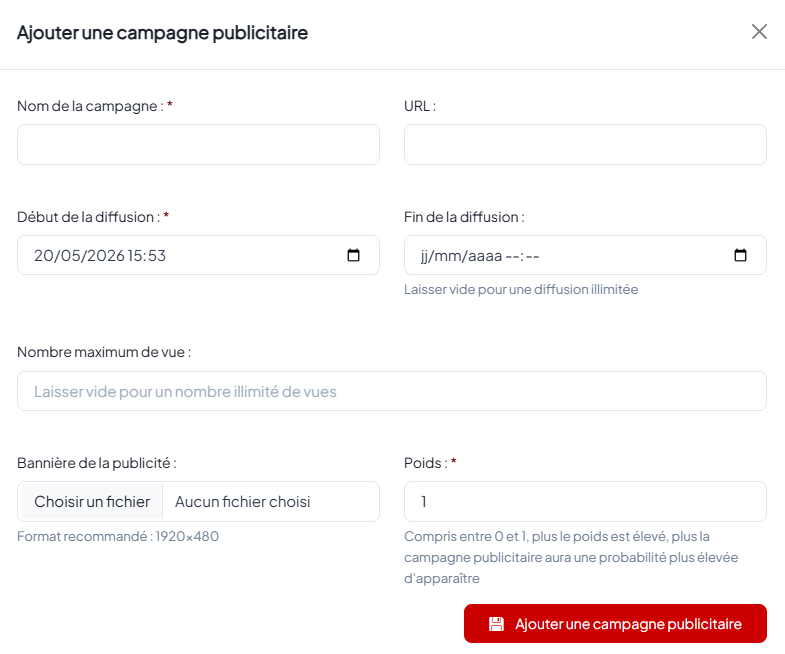Select the mm segment in end date
The height and width of the screenshot is (654, 785).
[x=448, y=256]
